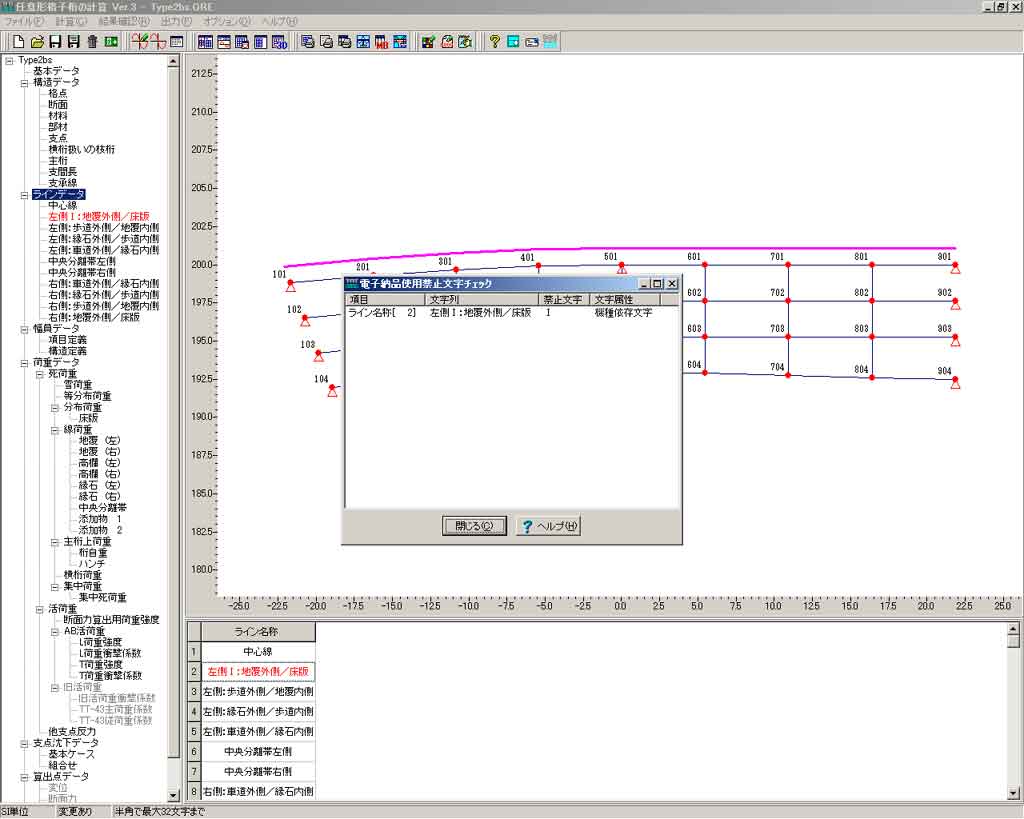
Task: Click the New file icon in the toolbar
Action: click(18, 42)
